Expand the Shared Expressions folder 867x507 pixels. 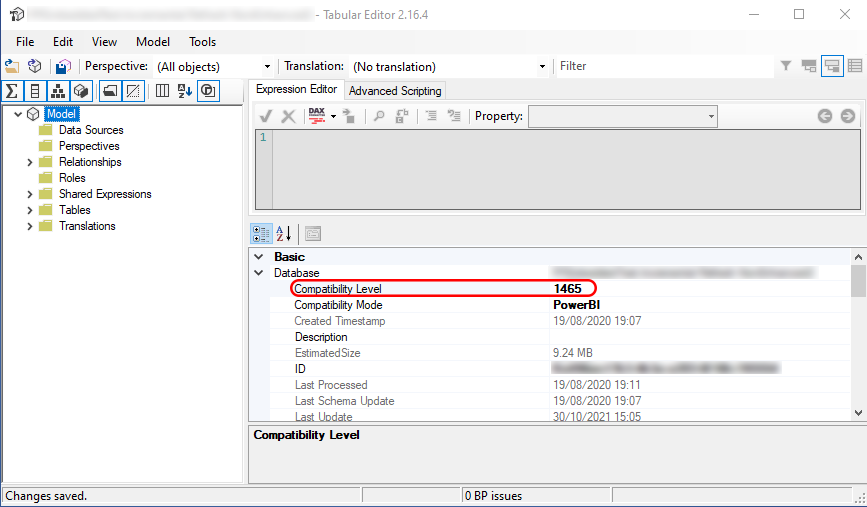pyautogui.click(x=30, y=195)
